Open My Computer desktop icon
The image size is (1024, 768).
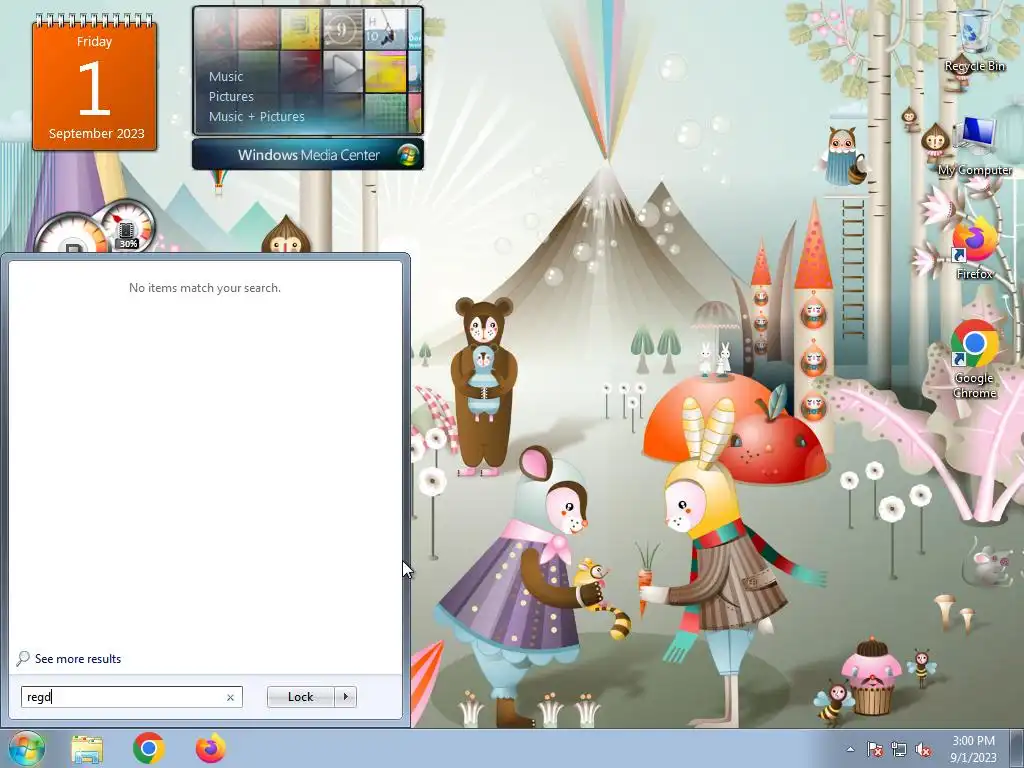point(974,146)
